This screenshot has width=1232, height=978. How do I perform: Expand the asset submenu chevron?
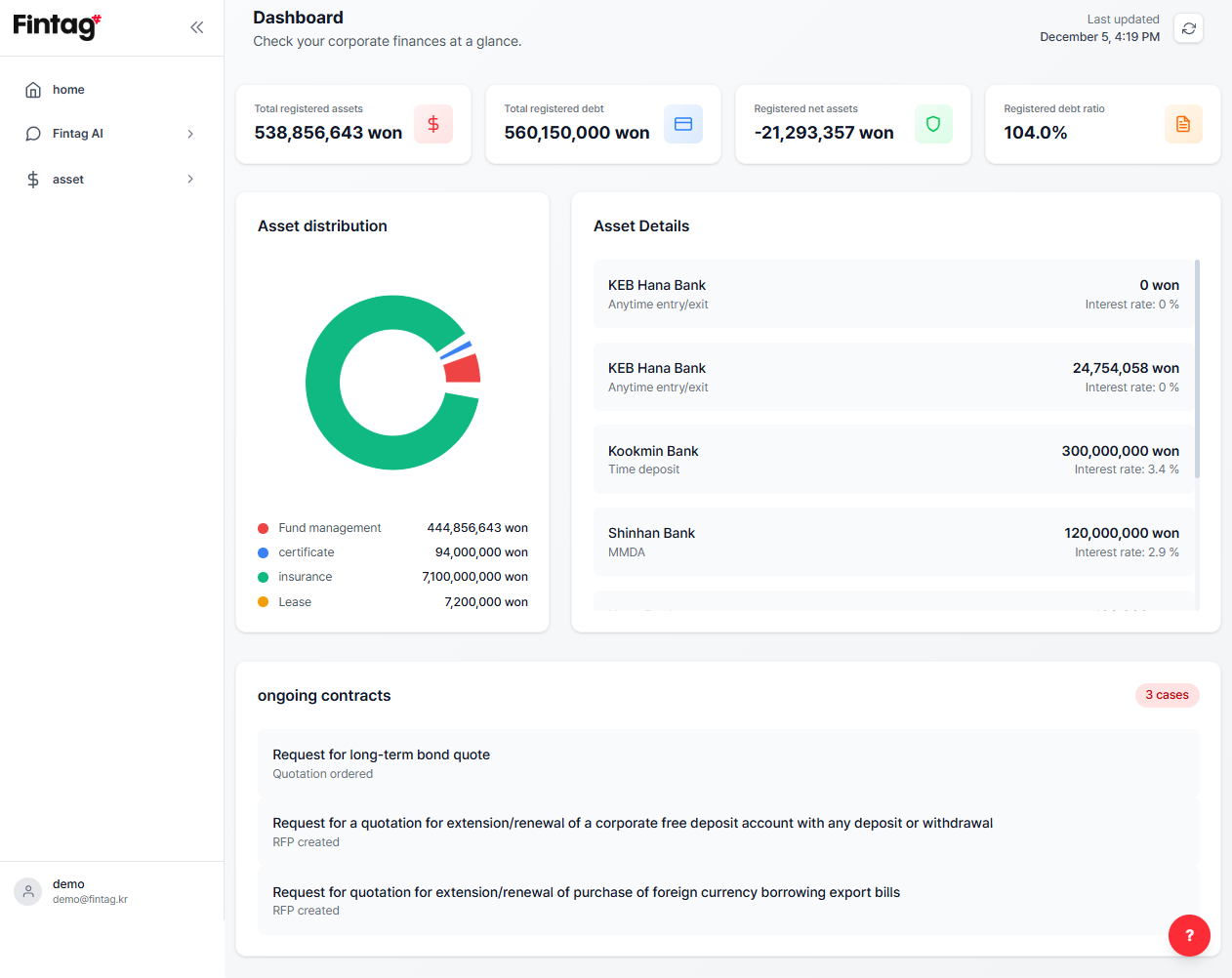click(x=190, y=179)
